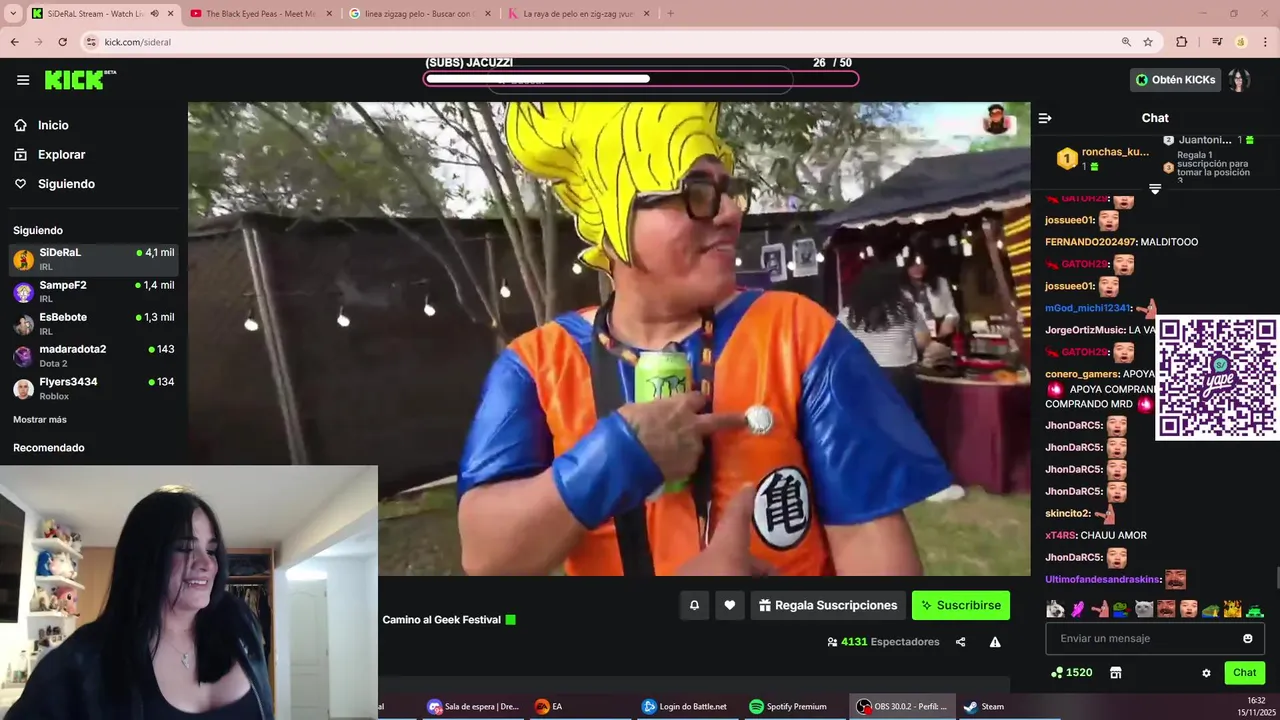Image resolution: width=1280 pixels, height=720 pixels.
Task: Select Flyers3434 channel in following list
Action: [94, 389]
